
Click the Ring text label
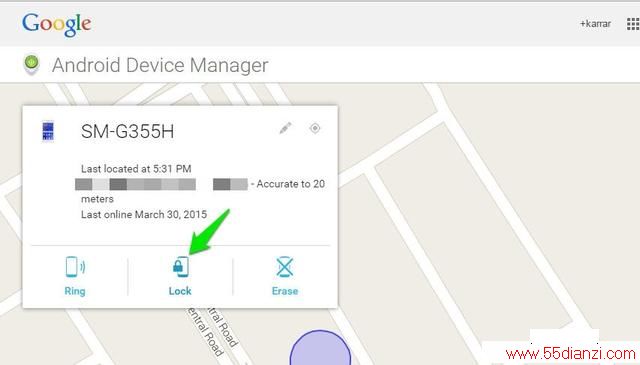[x=75, y=291]
